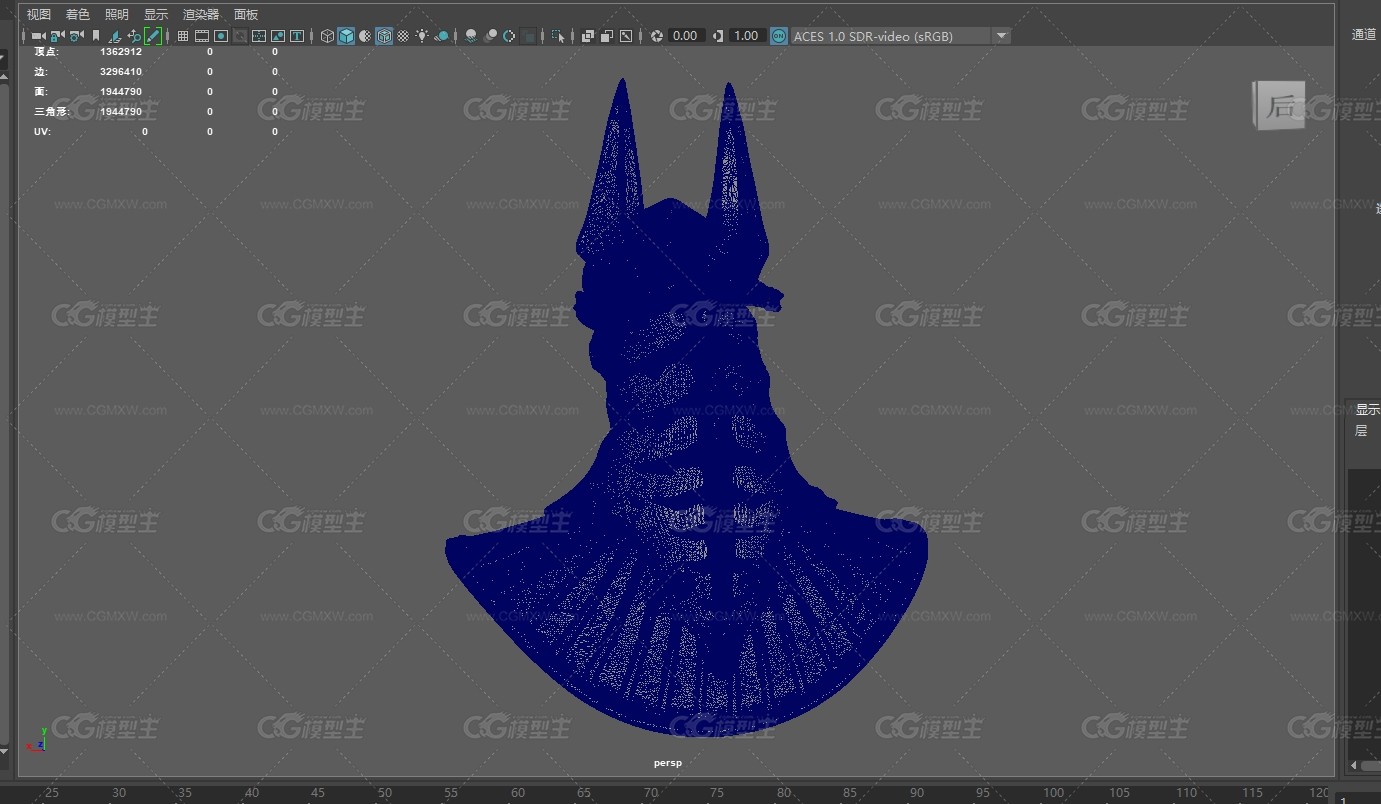Open the 通道 (Channel) tab
Viewport: 1381px width, 804px height.
(1364, 34)
